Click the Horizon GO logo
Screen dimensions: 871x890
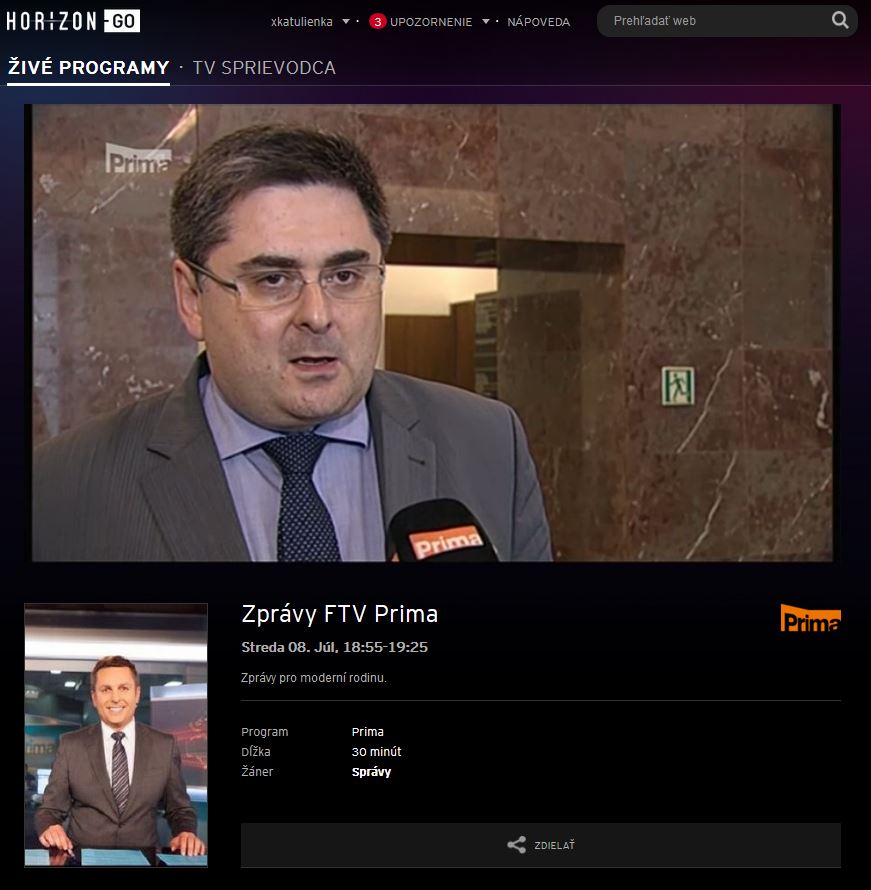tap(73, 22)
